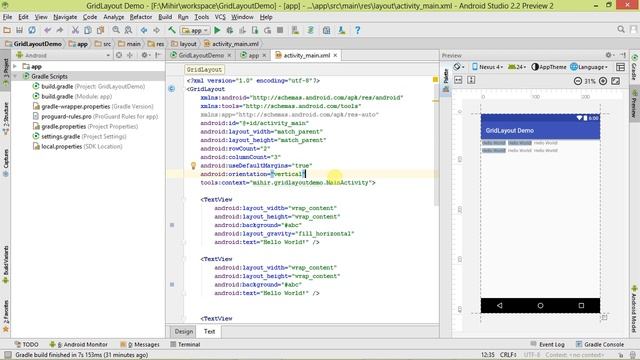The image size is (640, 360).
Task: Open run configuration app dropdown
Action: 195,30
